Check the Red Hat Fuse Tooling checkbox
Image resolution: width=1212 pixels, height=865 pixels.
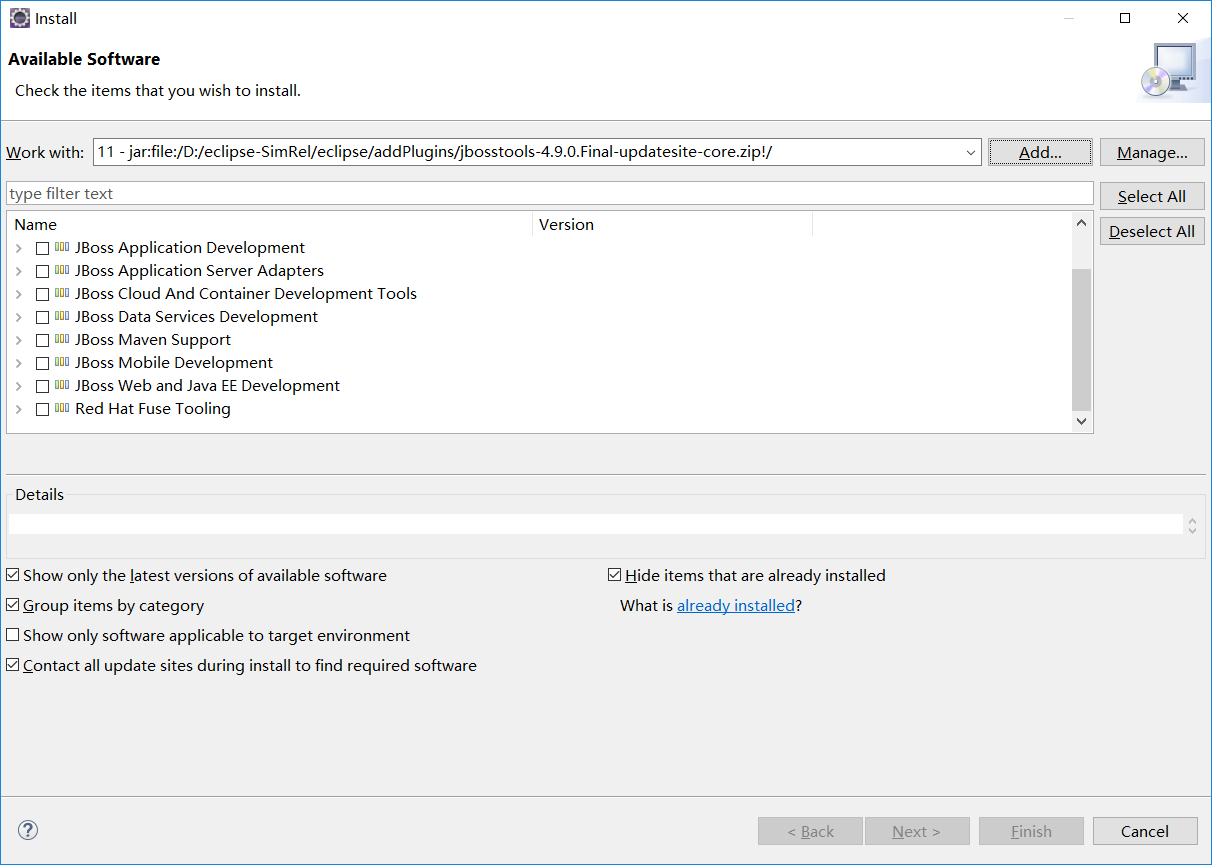click(x=42, y=409)
